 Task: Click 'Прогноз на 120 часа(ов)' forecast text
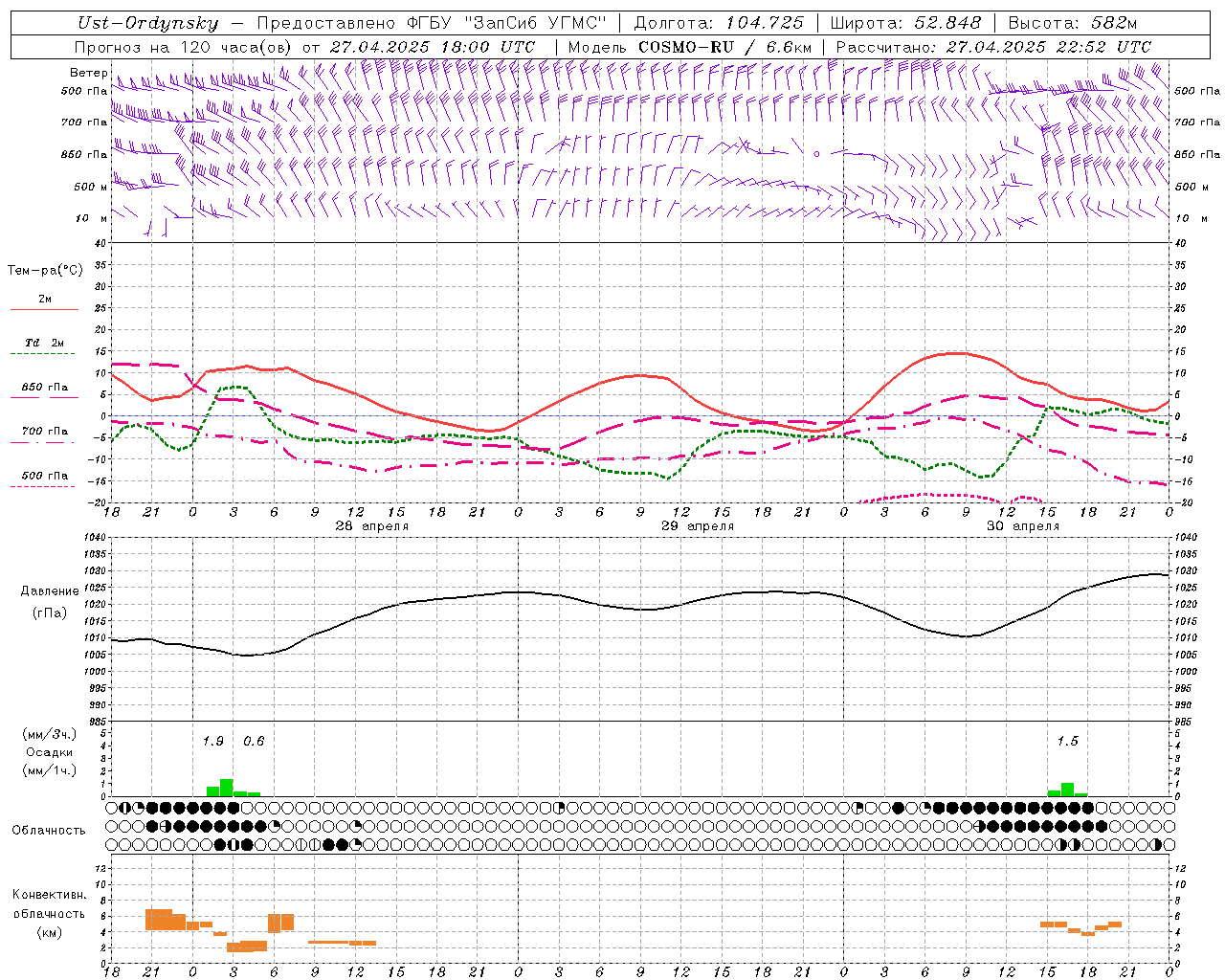coord(184,47)
